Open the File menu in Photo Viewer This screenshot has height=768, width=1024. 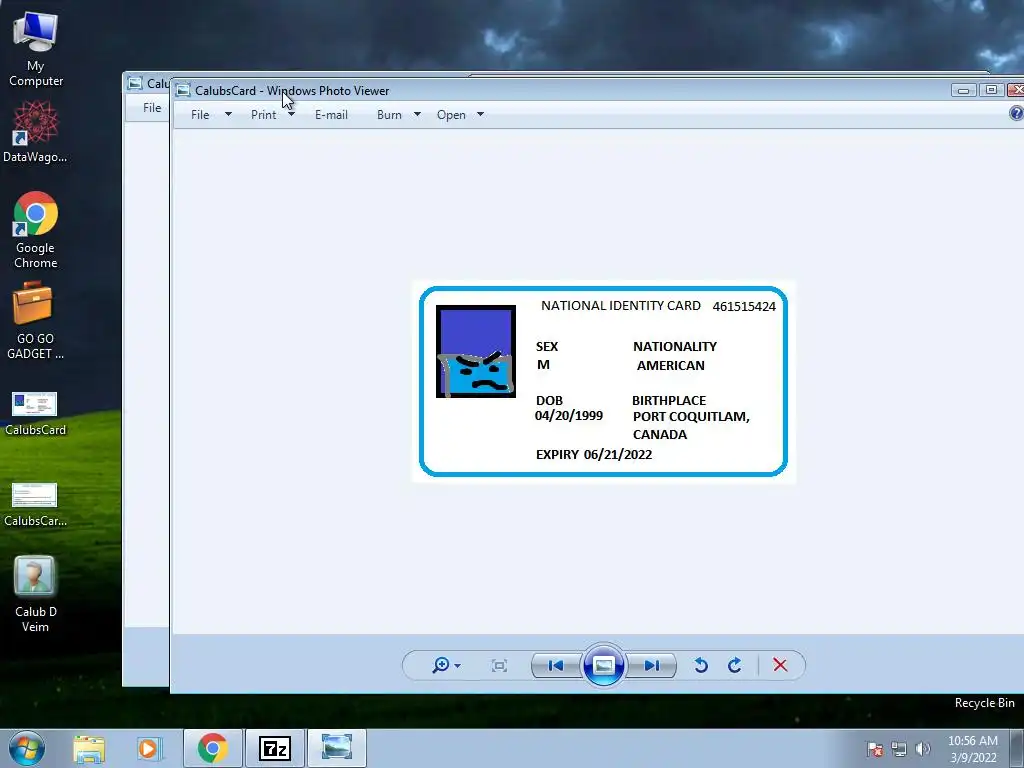coord(200,115)
